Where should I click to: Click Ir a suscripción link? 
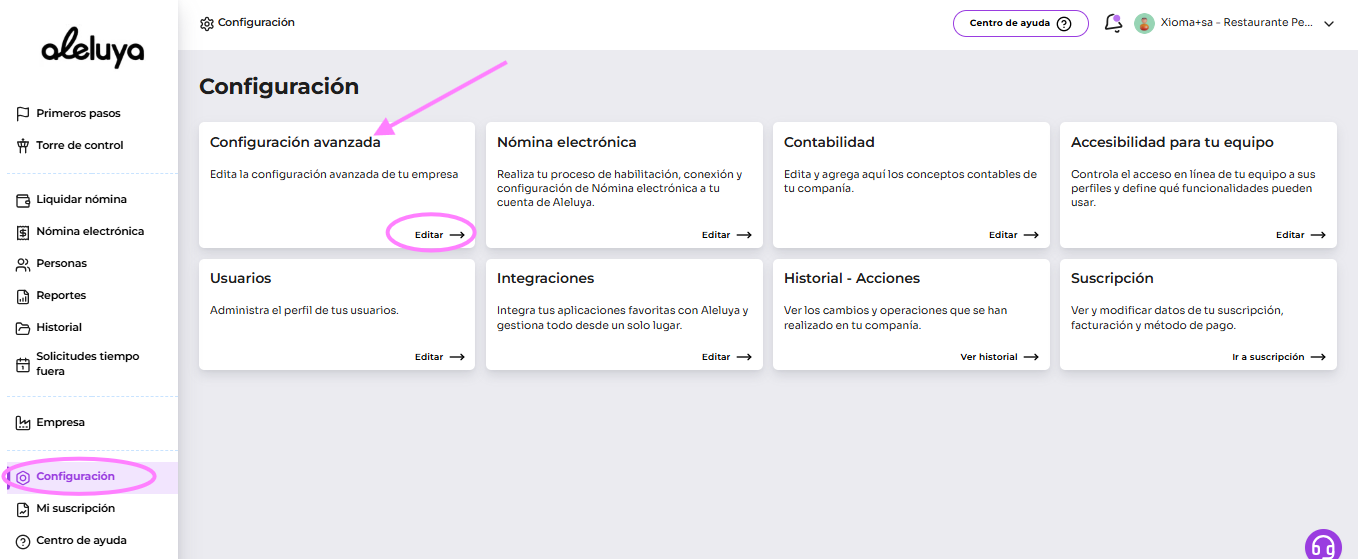click(x=1278, y=357)
